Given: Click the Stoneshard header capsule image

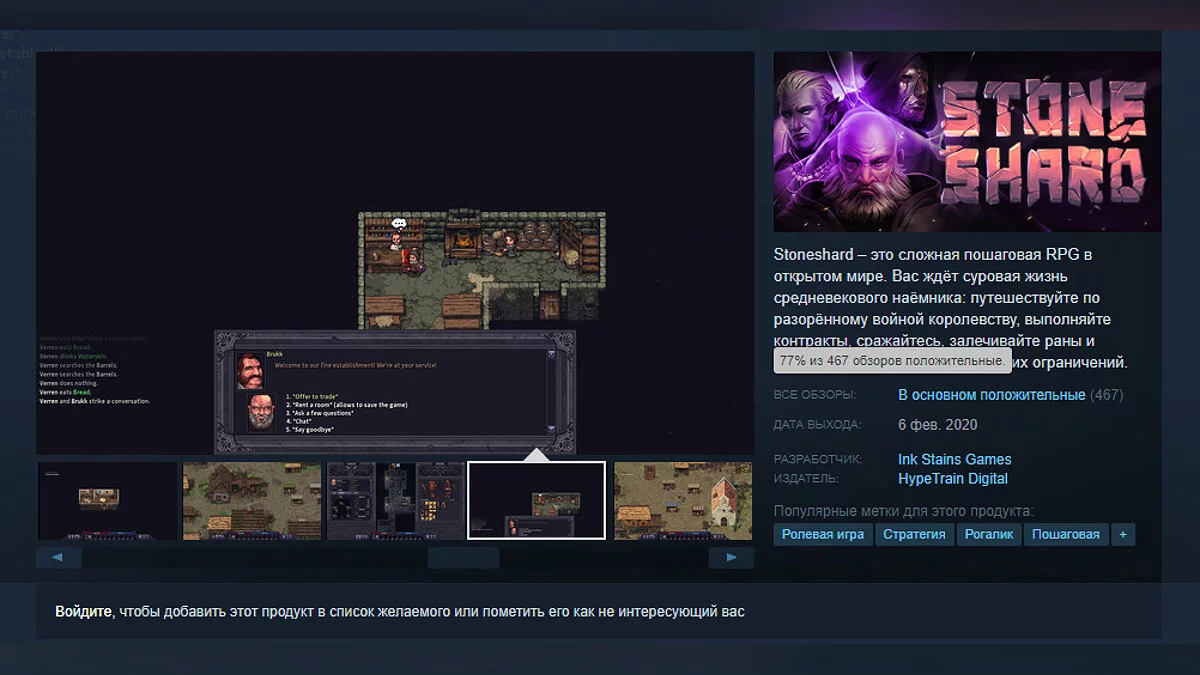Looking at the screenshot, I should pos(967,142).
